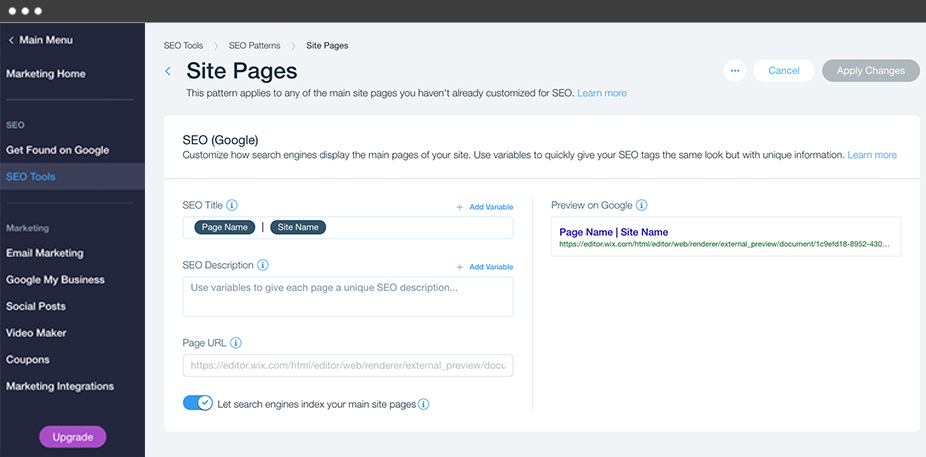
Task: Toggle search engines index main site pages
Action: 197,403
